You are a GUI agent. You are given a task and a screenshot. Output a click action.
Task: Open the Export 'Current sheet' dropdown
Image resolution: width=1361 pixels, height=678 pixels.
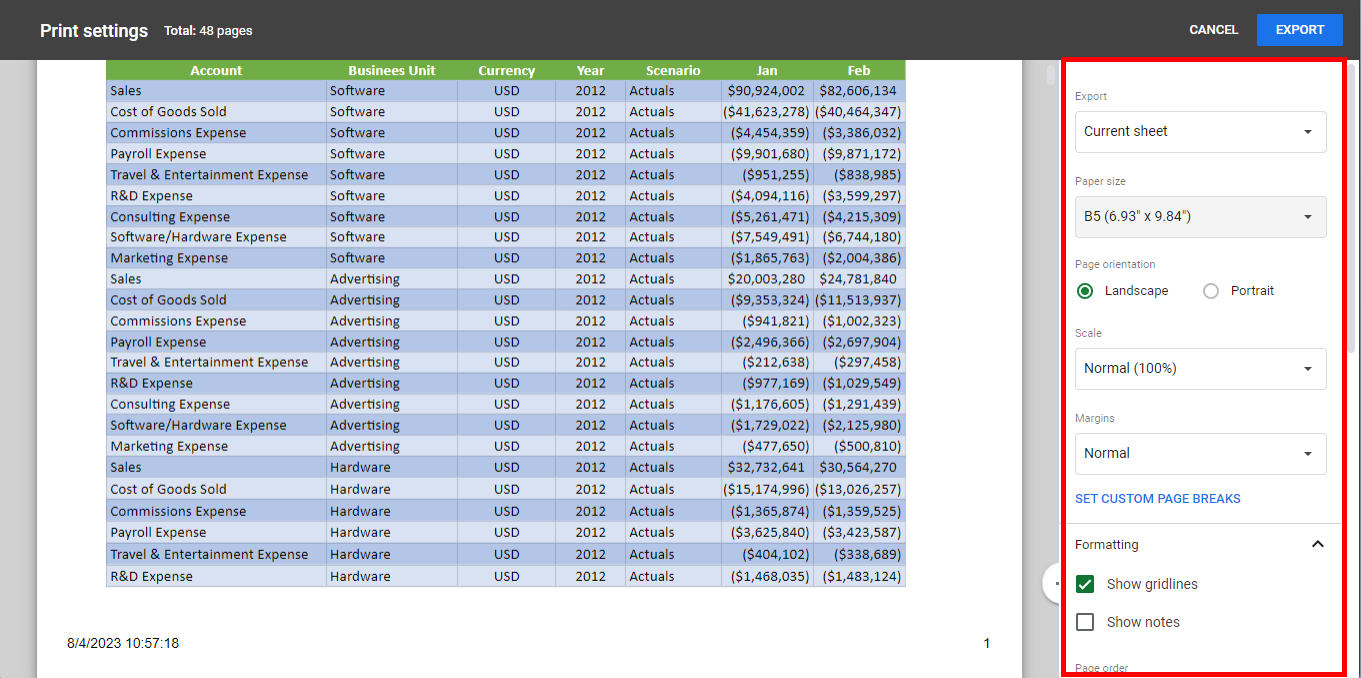1200,131
